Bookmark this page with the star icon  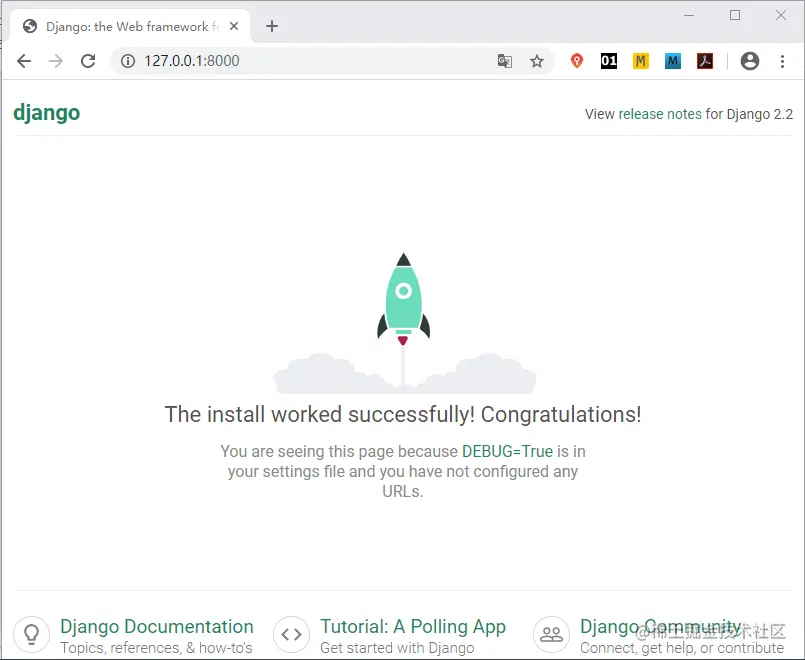pyautogui.click(x=537, y=61)
